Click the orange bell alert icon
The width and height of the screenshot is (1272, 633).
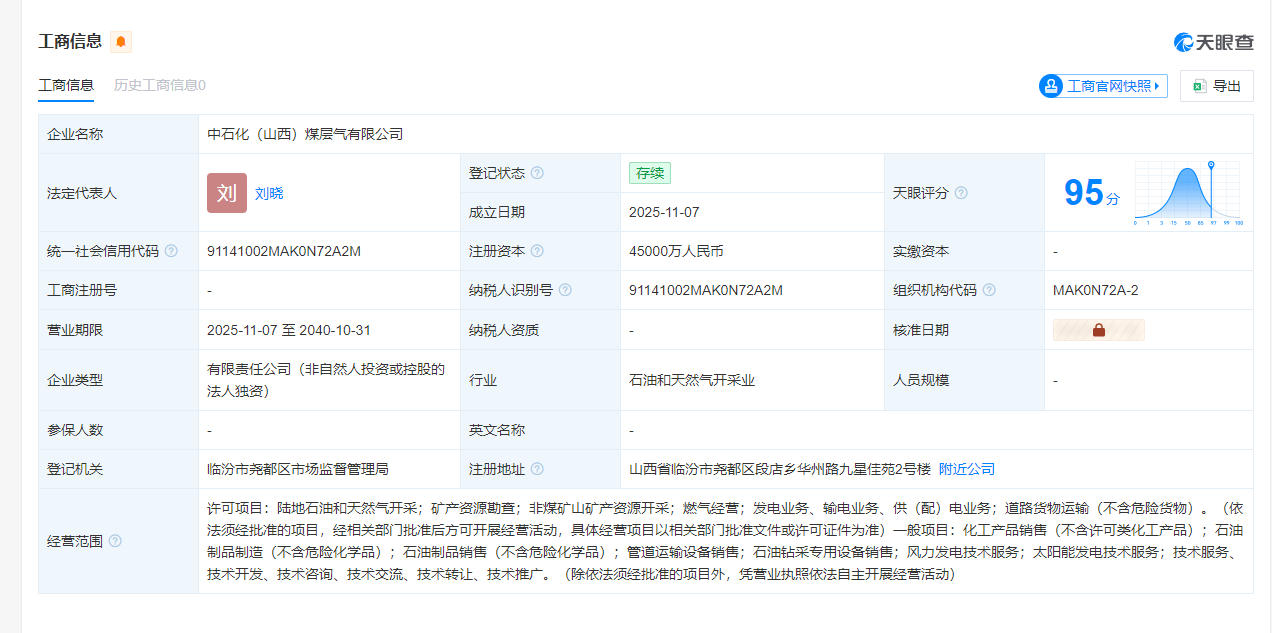121,42
